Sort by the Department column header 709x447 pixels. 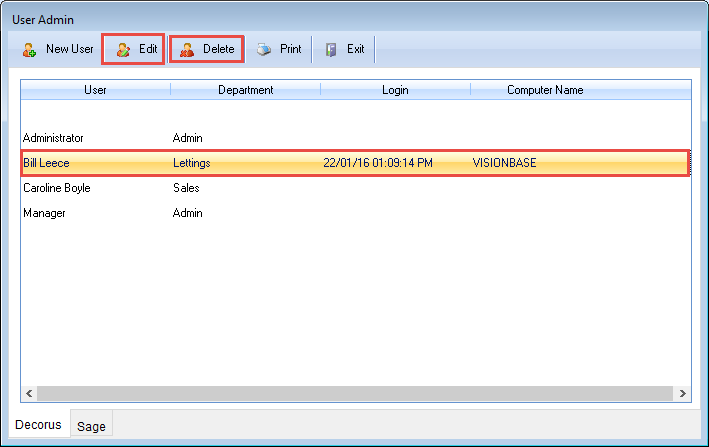point(246,90)
